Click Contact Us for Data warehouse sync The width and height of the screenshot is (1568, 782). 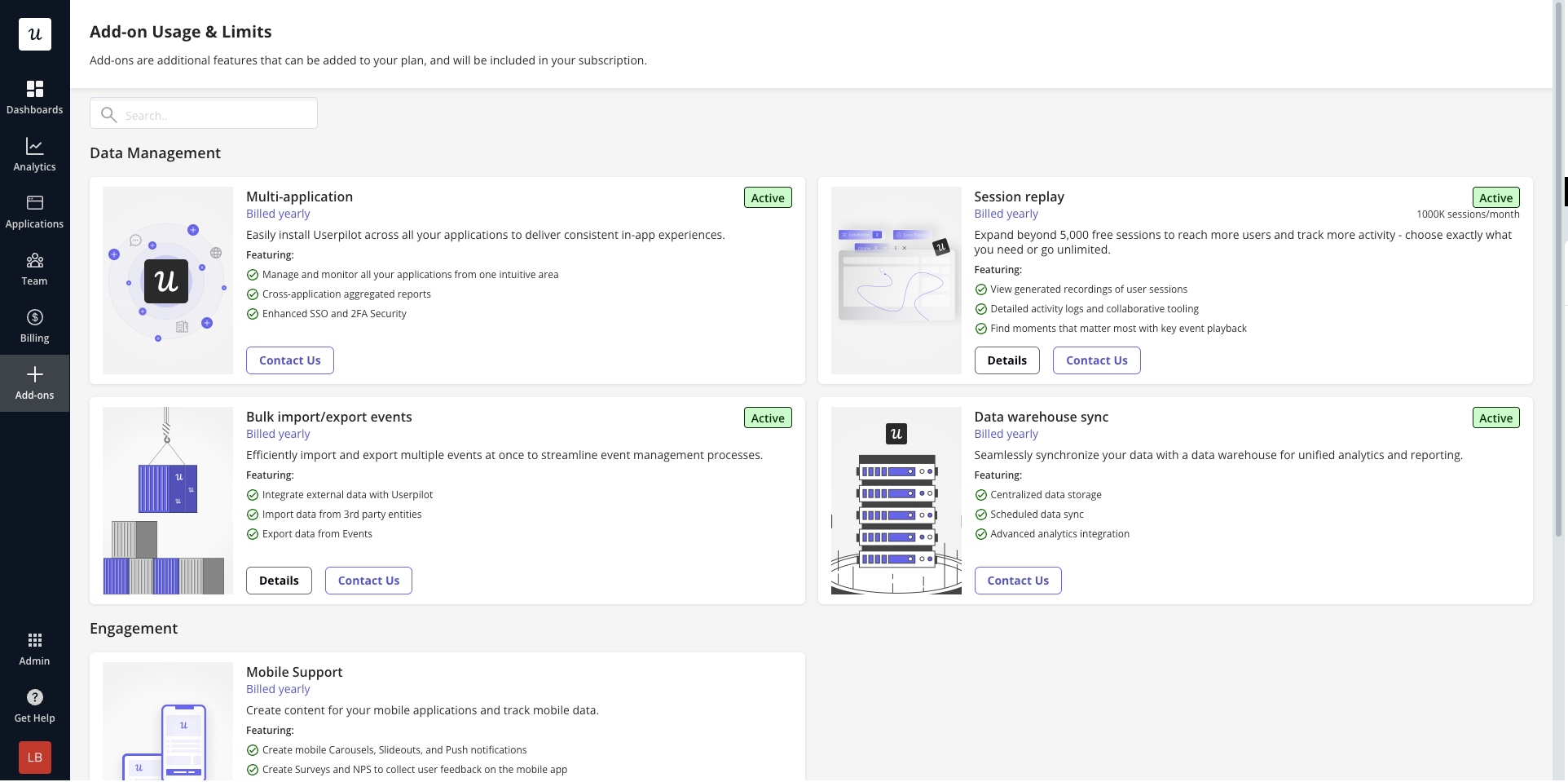coord(1018,581)
